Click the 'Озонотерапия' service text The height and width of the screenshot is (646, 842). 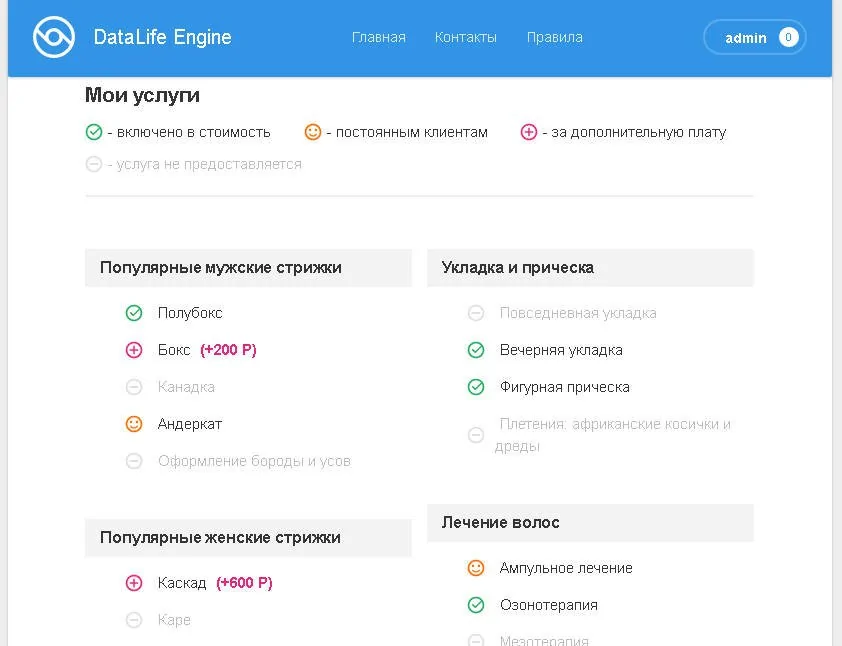pyautogui.click(x=548, y=605)
